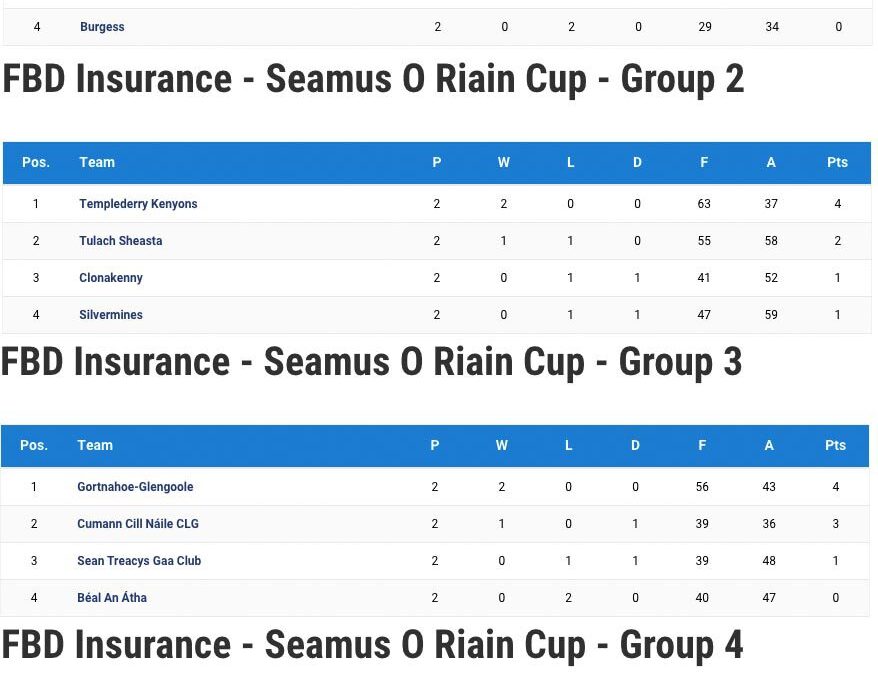This screenshot has width=878, height=675.
Task: Click the Group 2 section heading
Action: click(x=373, y=79)
